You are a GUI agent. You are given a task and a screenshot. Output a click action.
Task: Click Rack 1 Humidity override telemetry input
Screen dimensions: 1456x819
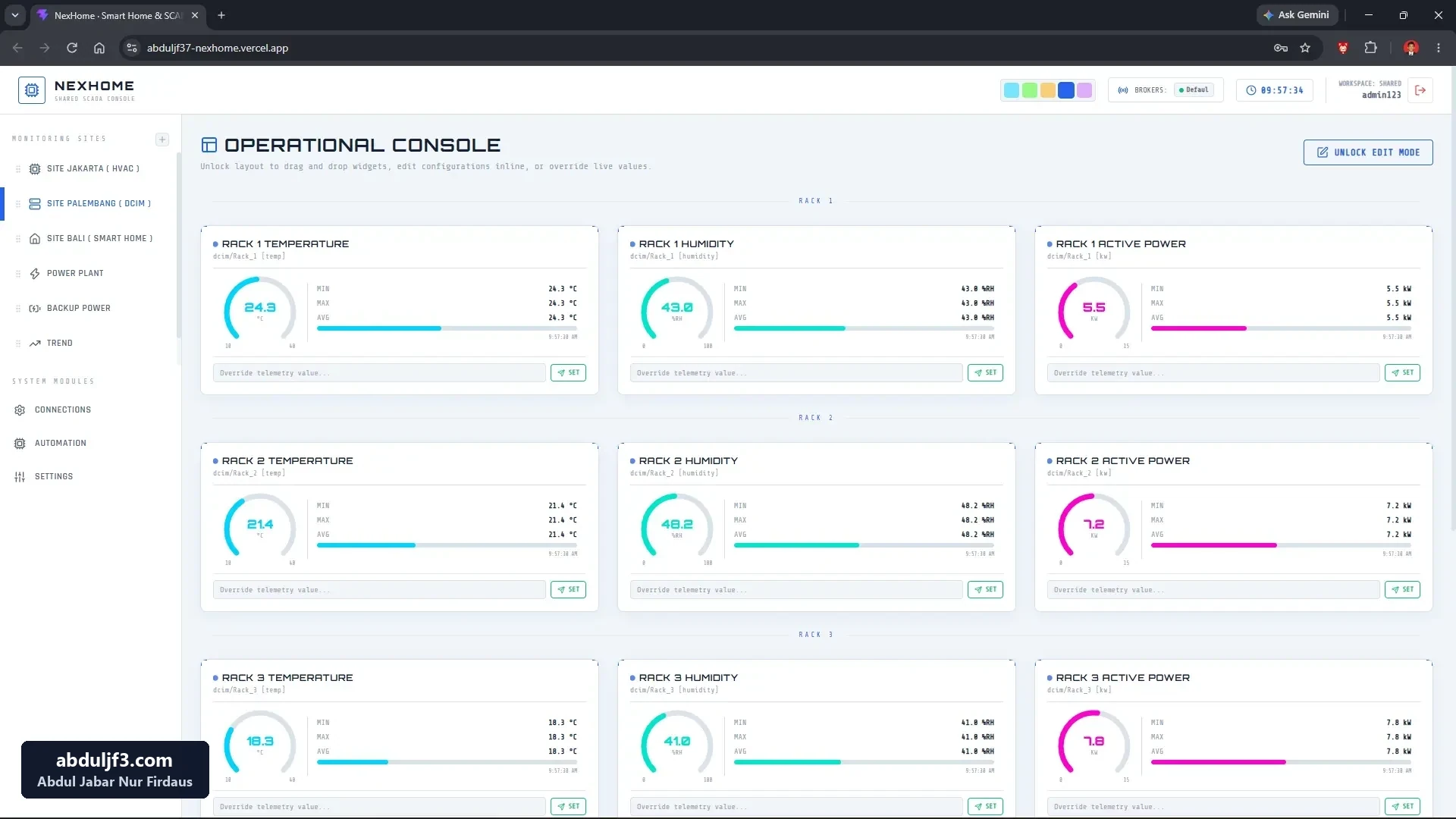pyautogui.click(x=796, y=373)
